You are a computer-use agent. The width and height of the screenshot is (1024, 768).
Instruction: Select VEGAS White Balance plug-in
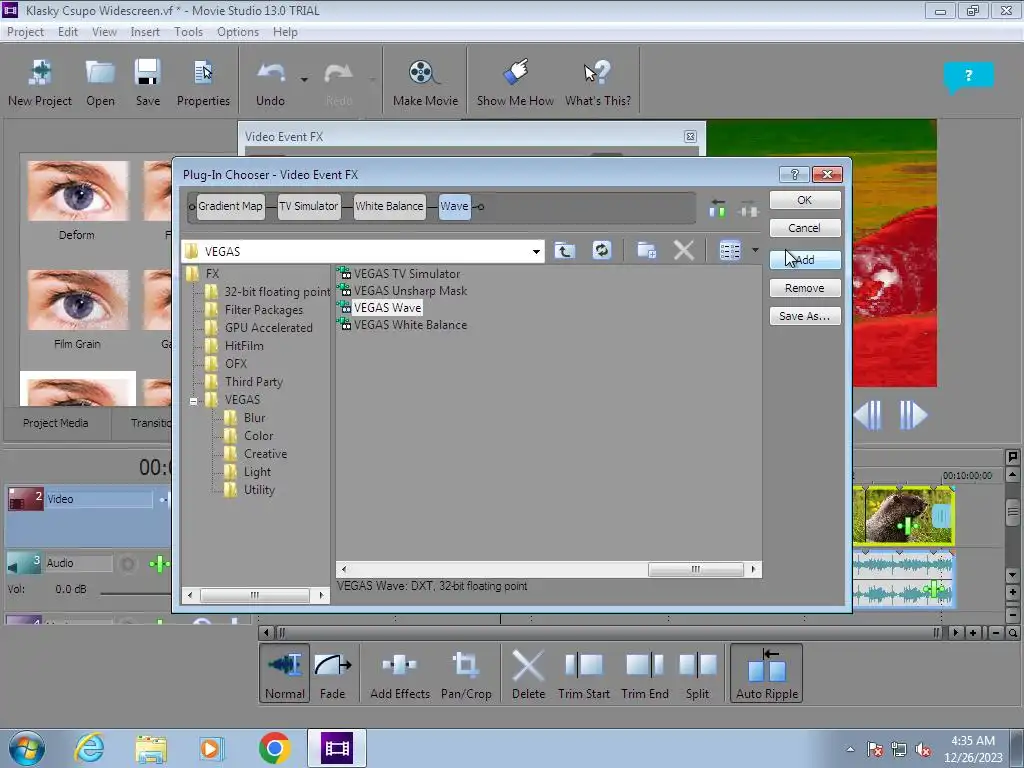coord(410,325)
